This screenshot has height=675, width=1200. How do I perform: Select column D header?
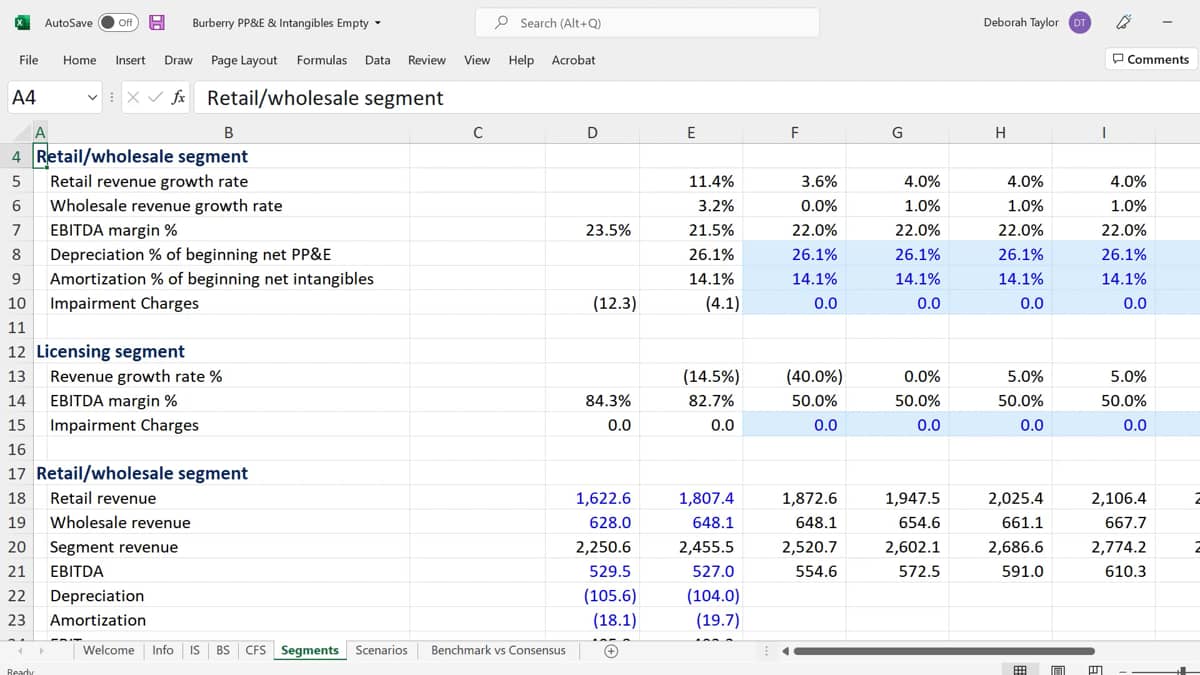592,132
